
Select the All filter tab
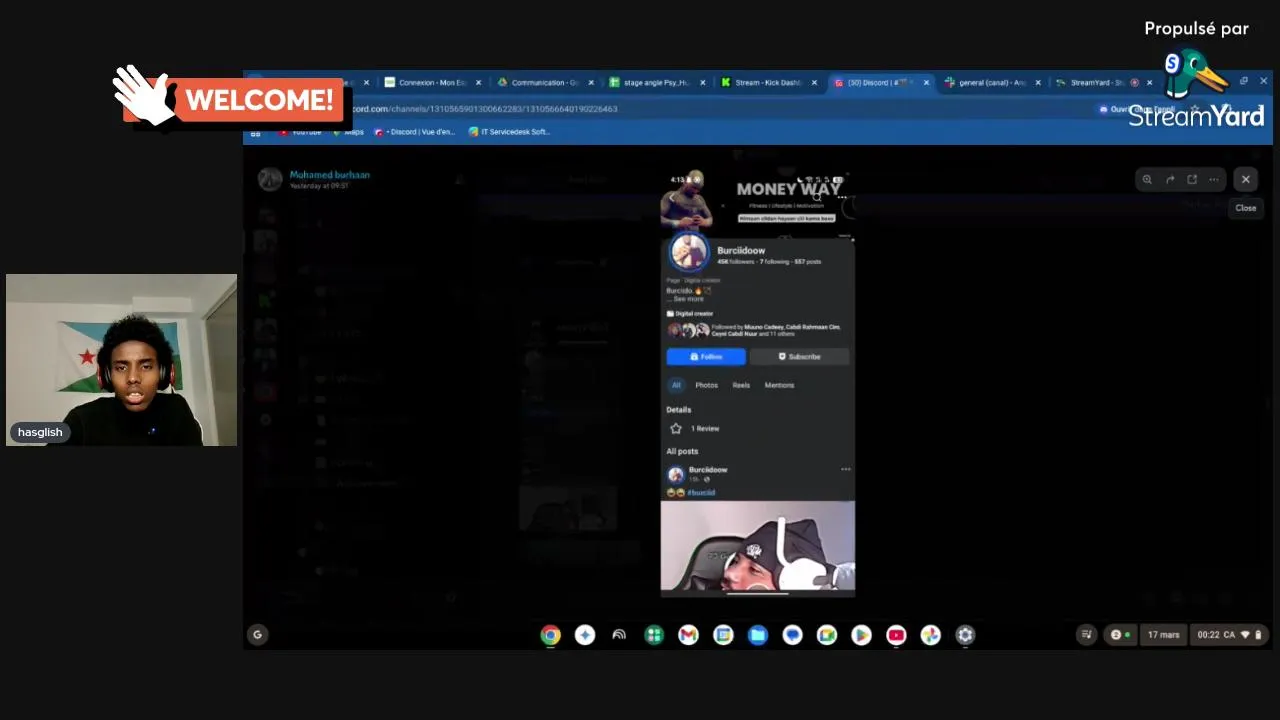pos(676,385)
